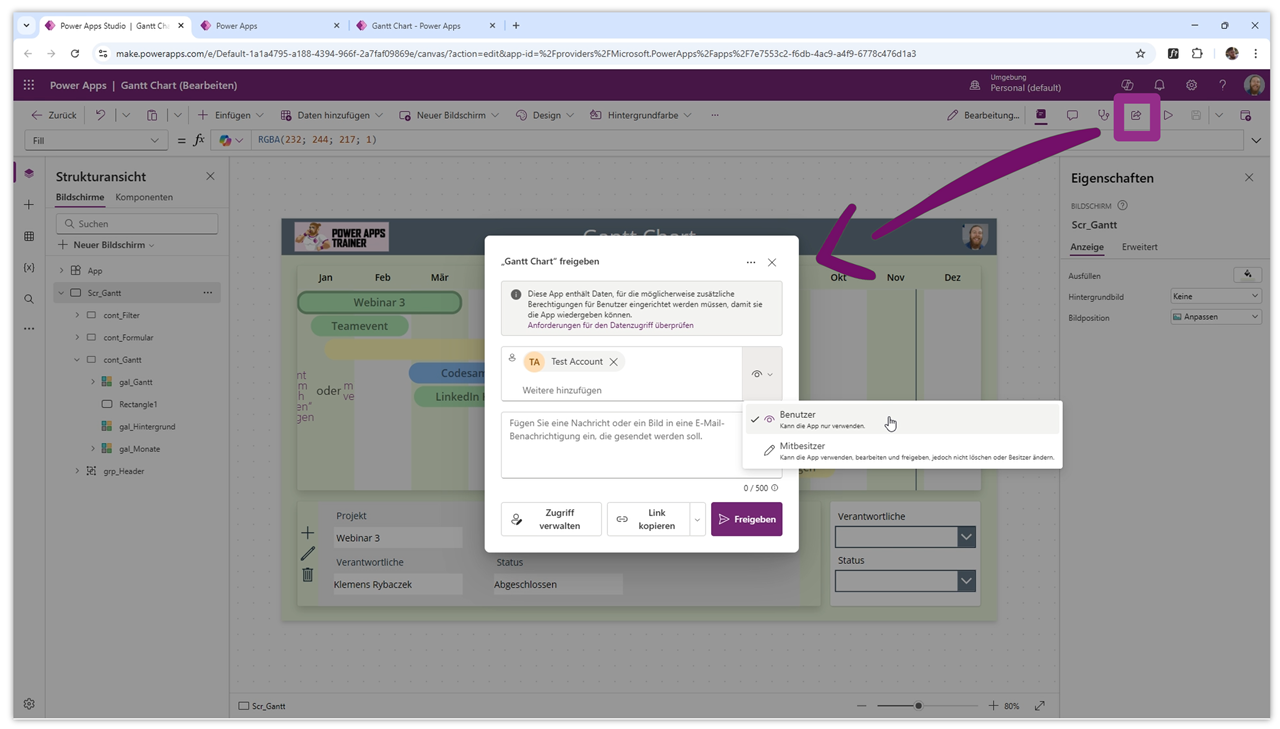Open the Erweitert properties tab
Viewport: 1280px width, 729px height.
tap(1140, 247)
